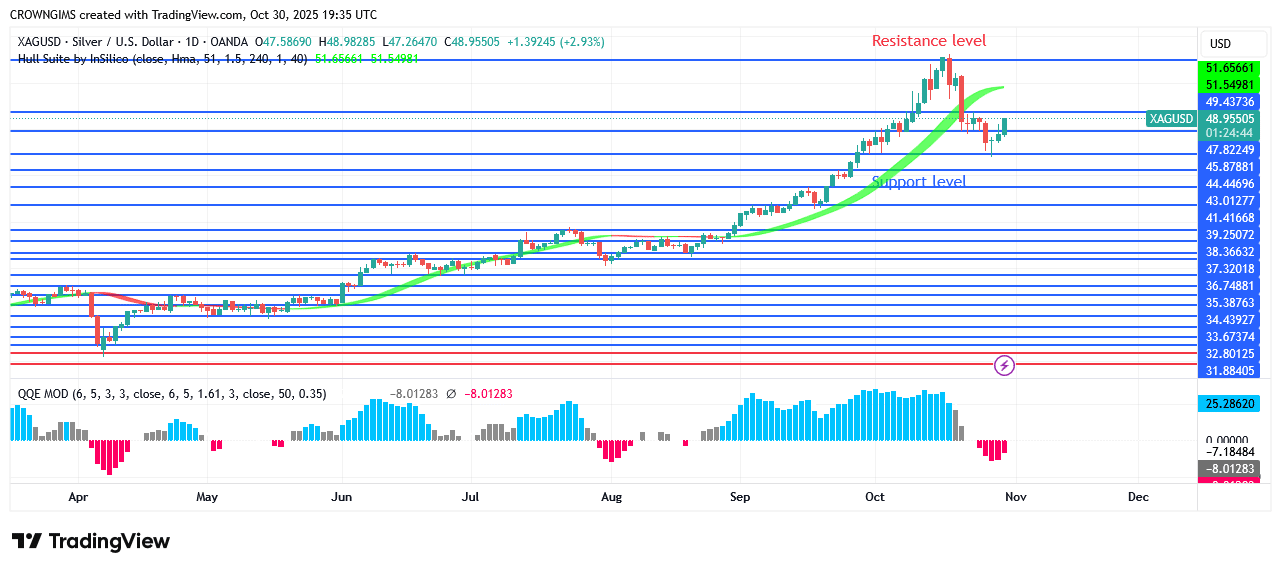1281x571 pixels.
Task: Click the XAGUSD symbol tag on price axis
Action: (x=1172, y=119)
